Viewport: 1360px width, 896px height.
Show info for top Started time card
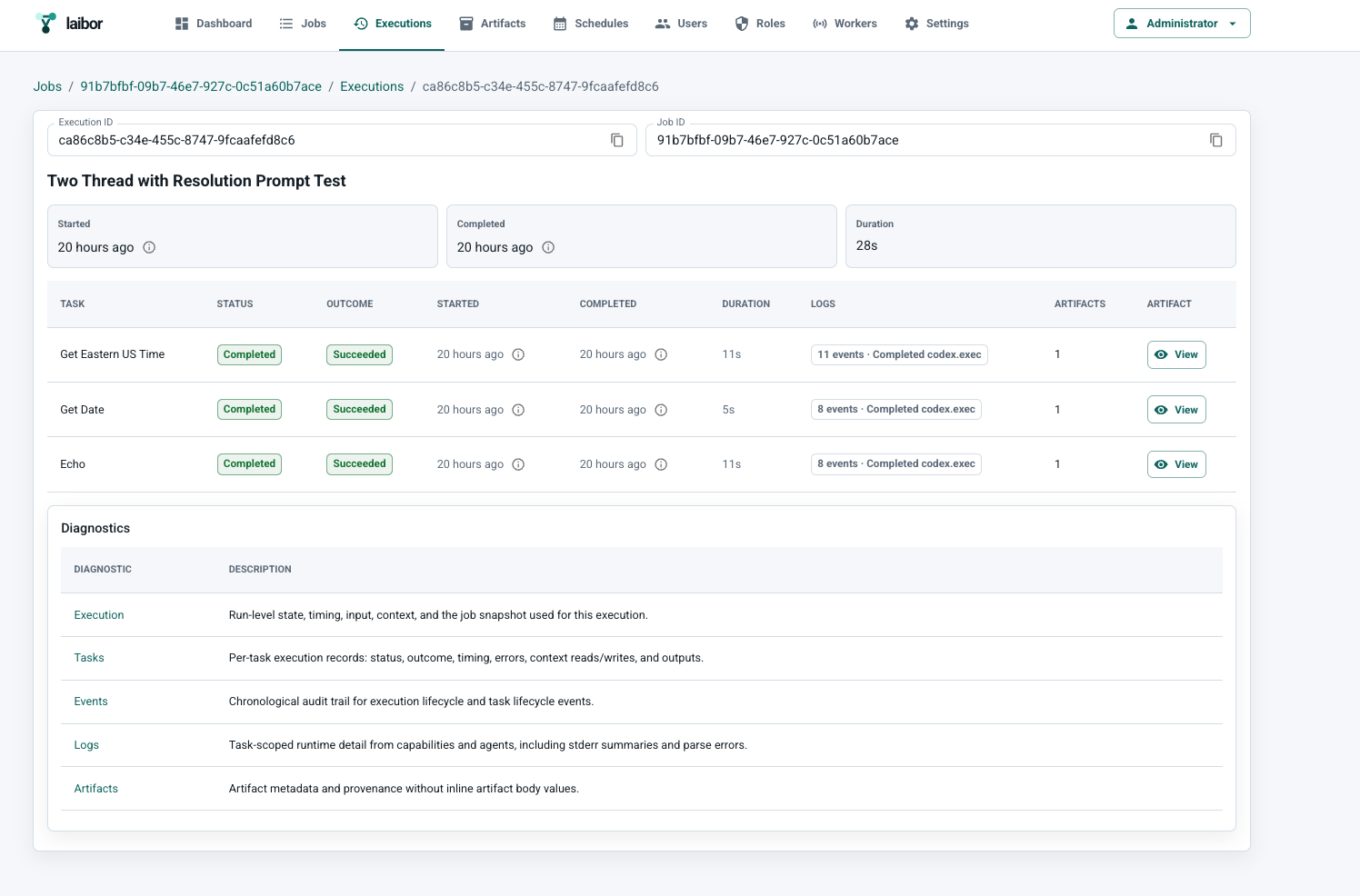click(149, 247)
